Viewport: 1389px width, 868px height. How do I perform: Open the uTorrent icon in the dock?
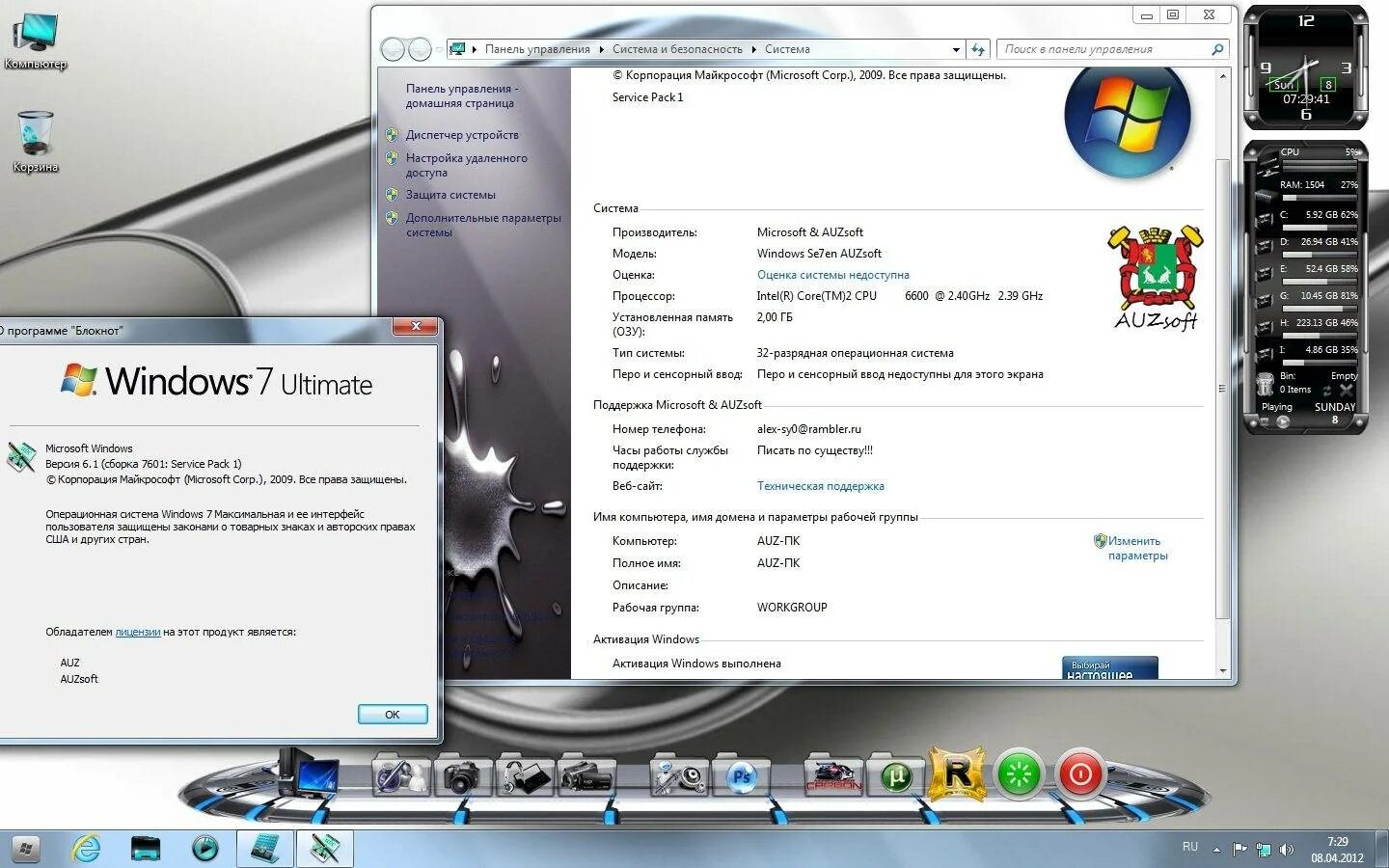tap(895, 775)
